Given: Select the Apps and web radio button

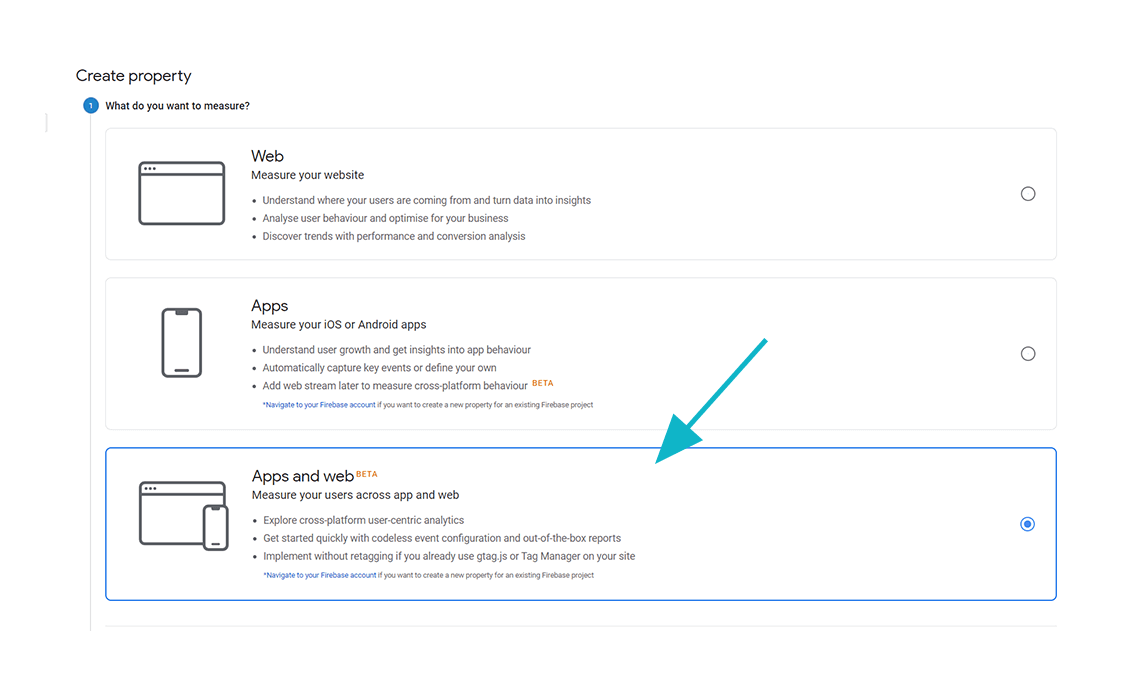Looking at the screenshot, I should click(1028, 524).
